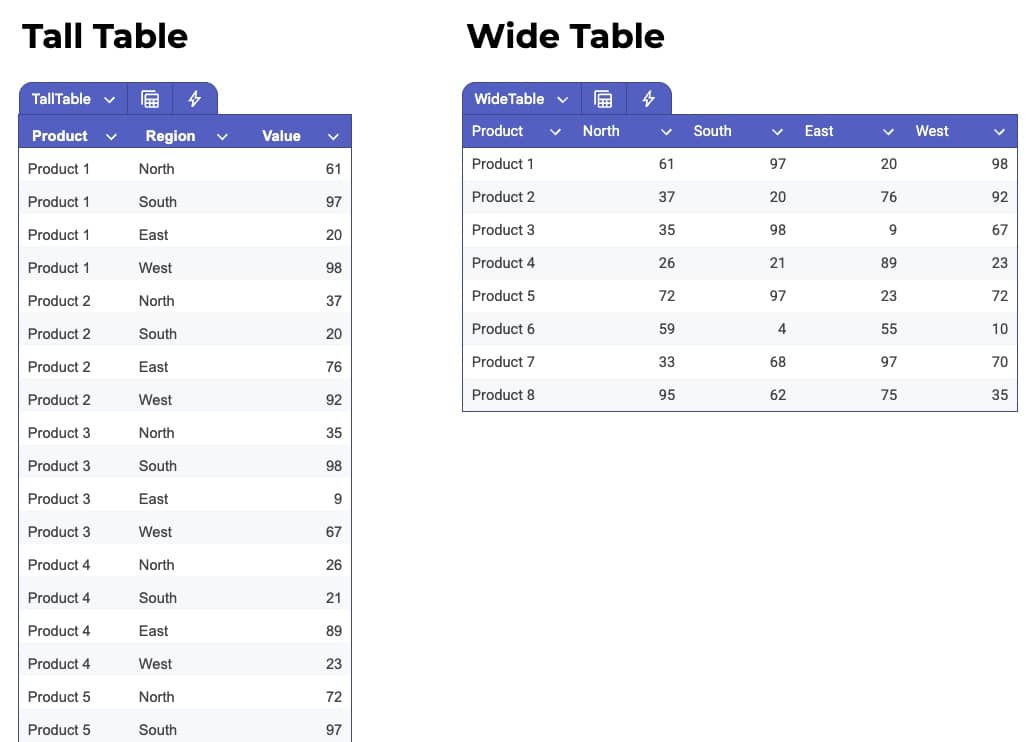
Task: Open the North column dropdown in WideTable
Action: 667,131
